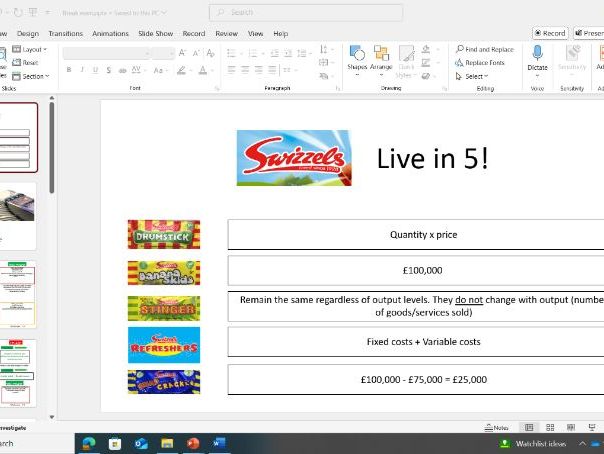Open Change Case Aa dropdown

(x=160, y=70)
